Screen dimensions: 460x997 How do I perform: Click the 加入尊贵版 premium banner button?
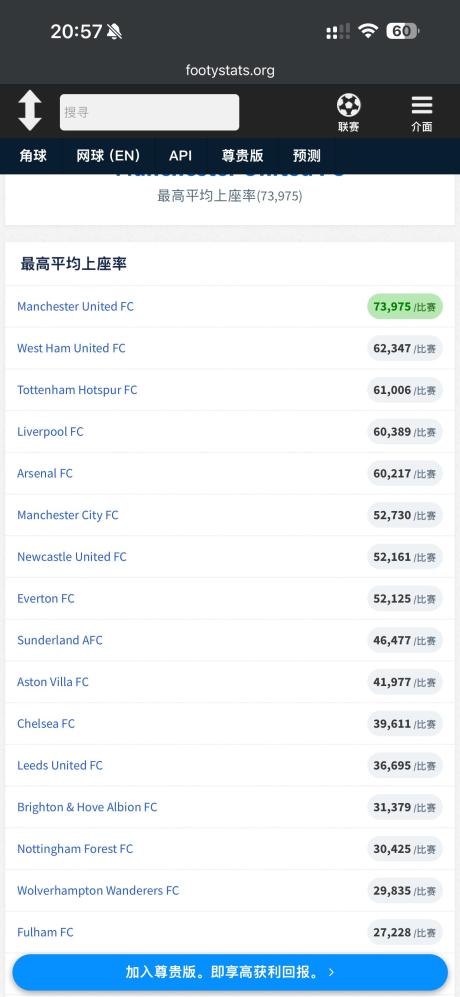pos(230,972)
